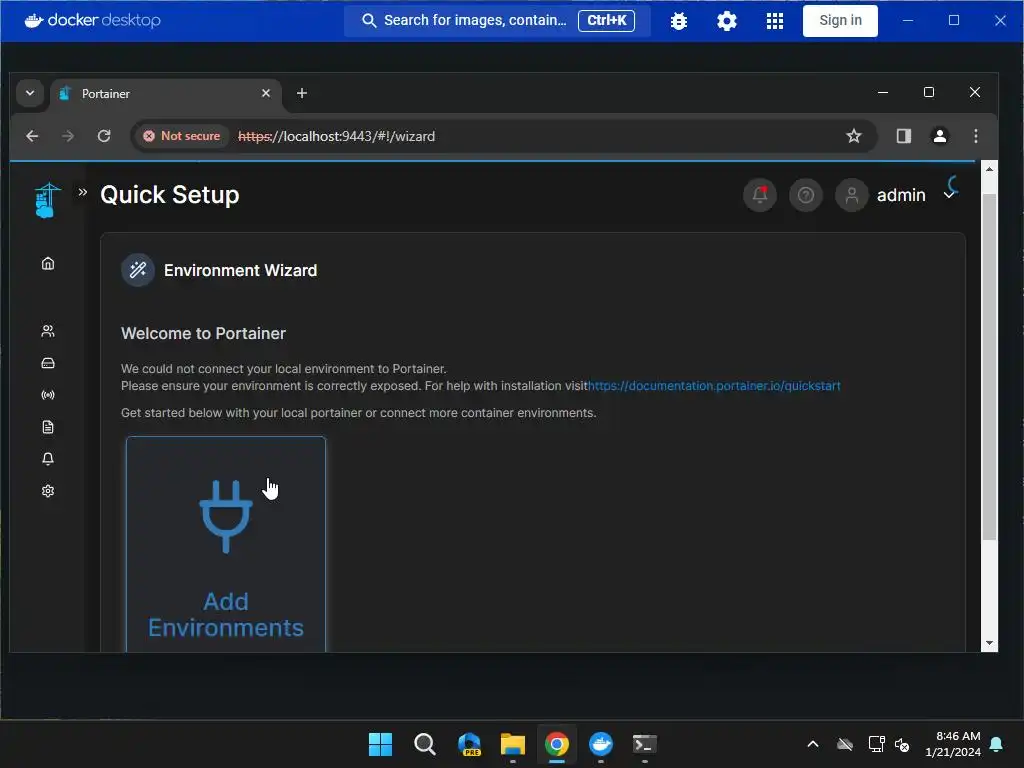Screen dimensions: 1024x768
Task: Open header notifications bell with red dot
Action: 760,195
